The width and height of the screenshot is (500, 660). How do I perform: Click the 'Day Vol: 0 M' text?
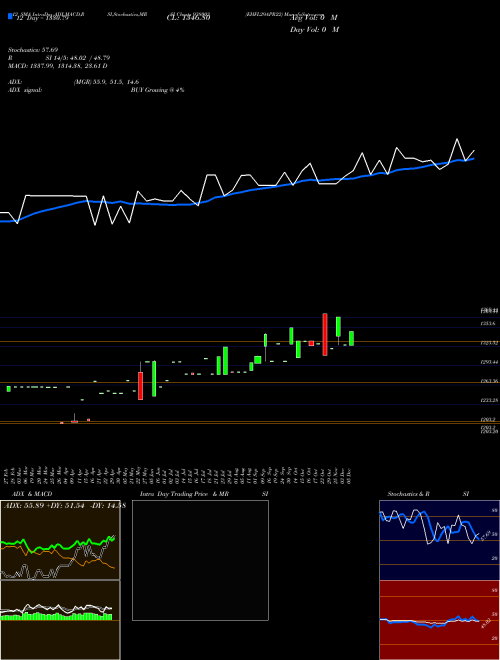314,29
